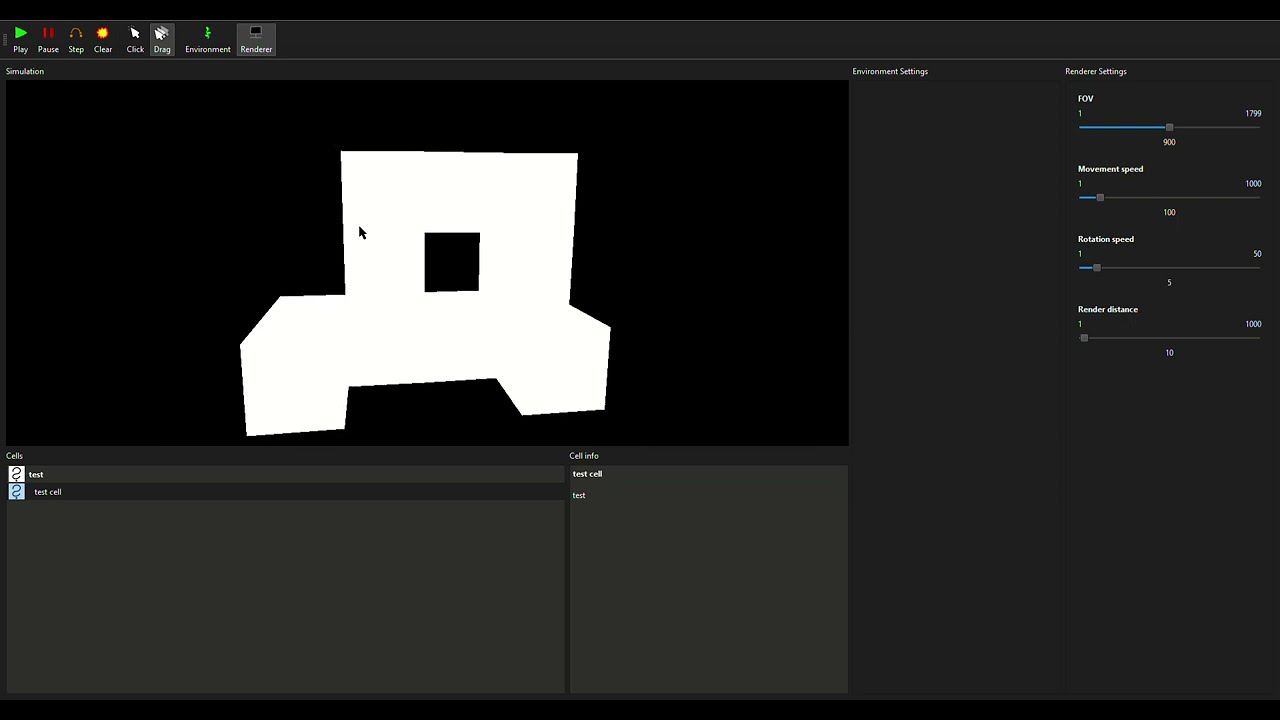
Task: Click the Cells panel title
Action: [14, 456]
